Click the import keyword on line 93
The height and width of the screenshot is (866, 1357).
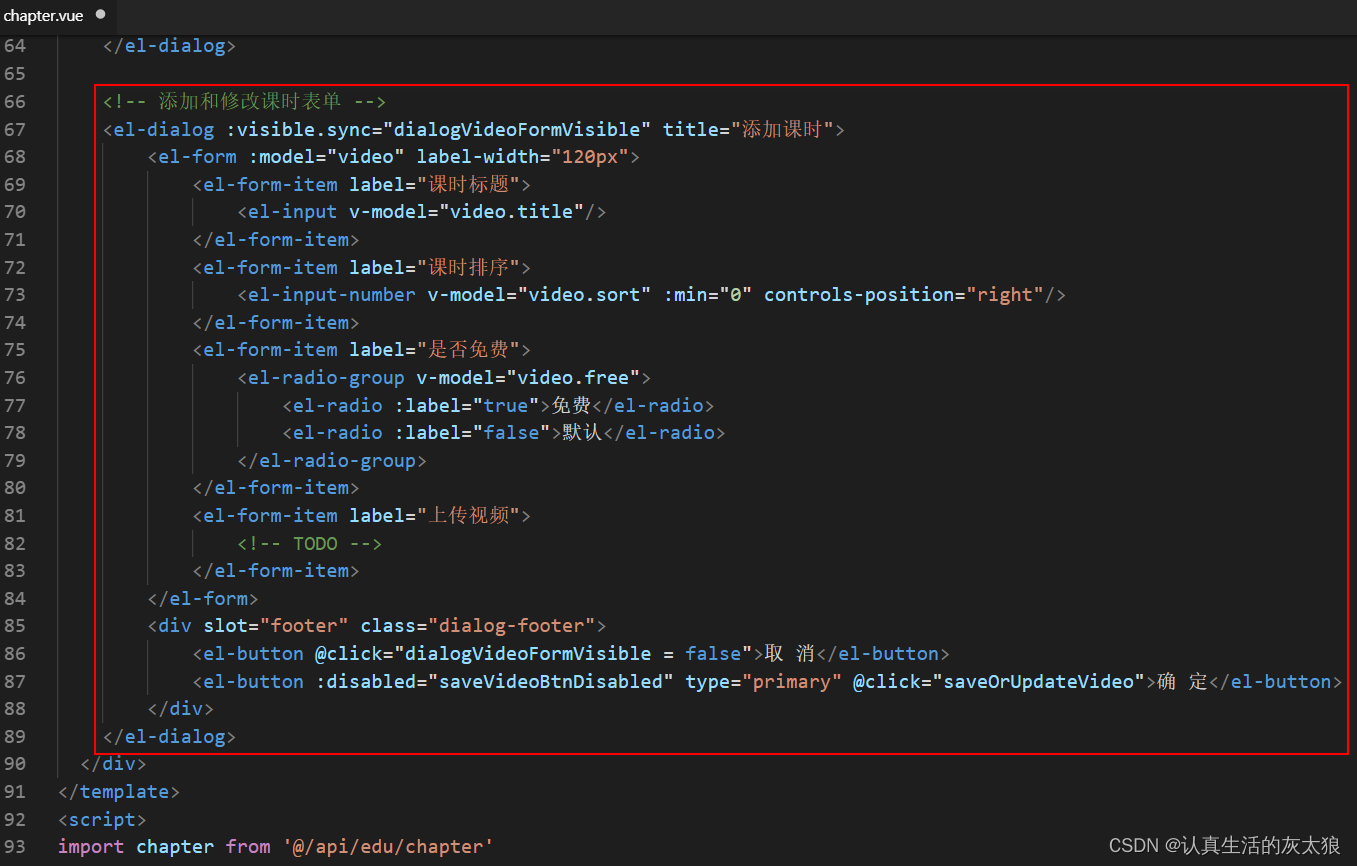pyautogui.click(x=91, y=847)
